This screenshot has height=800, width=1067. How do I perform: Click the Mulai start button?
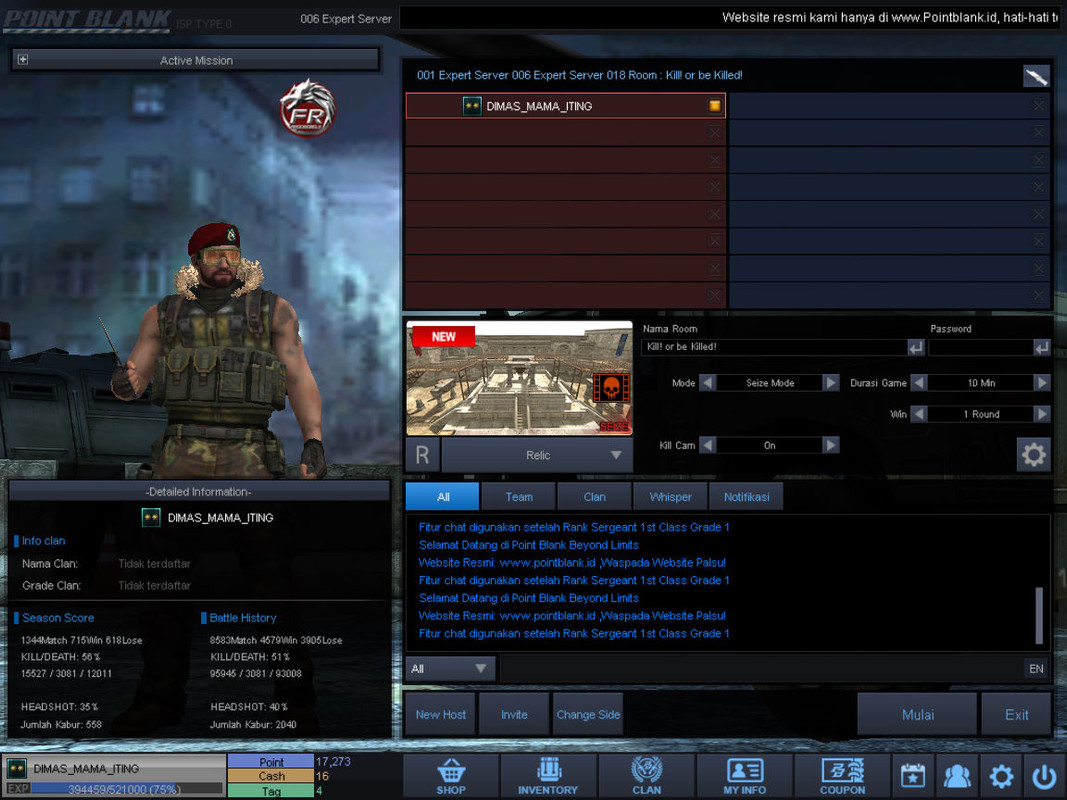(x=917, y=714)
